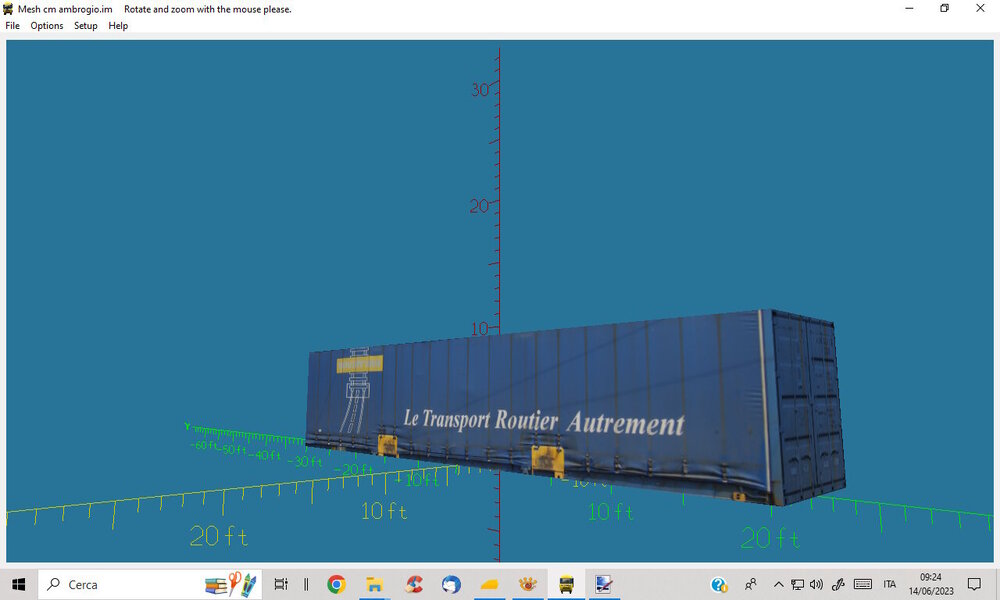Open the Setup menu
The image size is (1000, 600).
tap(85, 26)
